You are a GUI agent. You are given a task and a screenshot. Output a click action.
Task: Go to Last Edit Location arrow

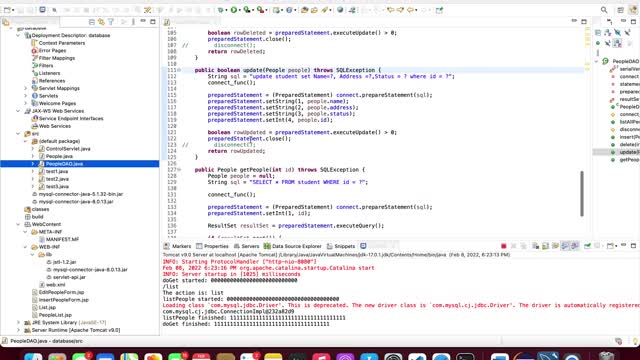(391, 10)
